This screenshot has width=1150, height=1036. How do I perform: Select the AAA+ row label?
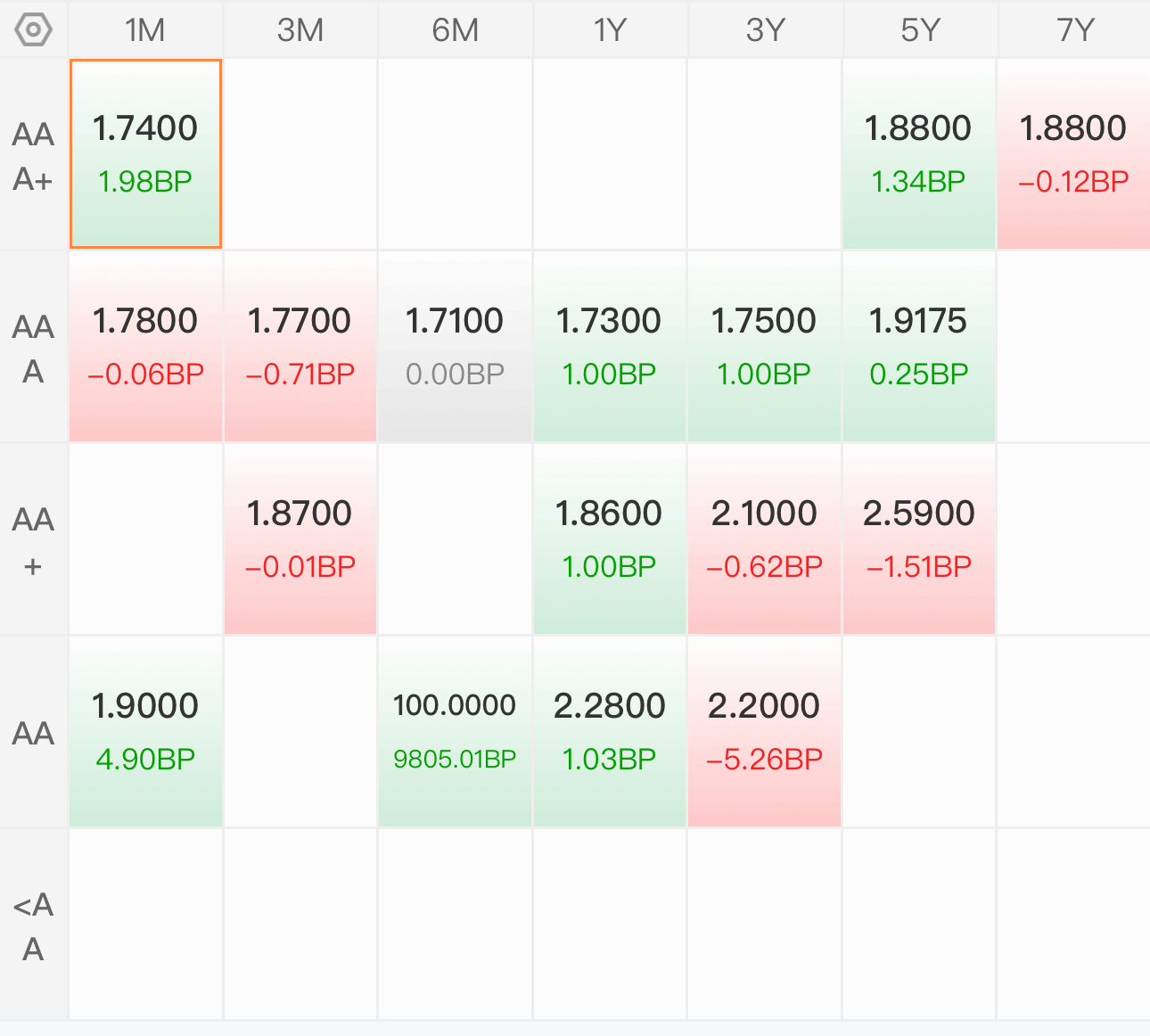pos(34,156)
